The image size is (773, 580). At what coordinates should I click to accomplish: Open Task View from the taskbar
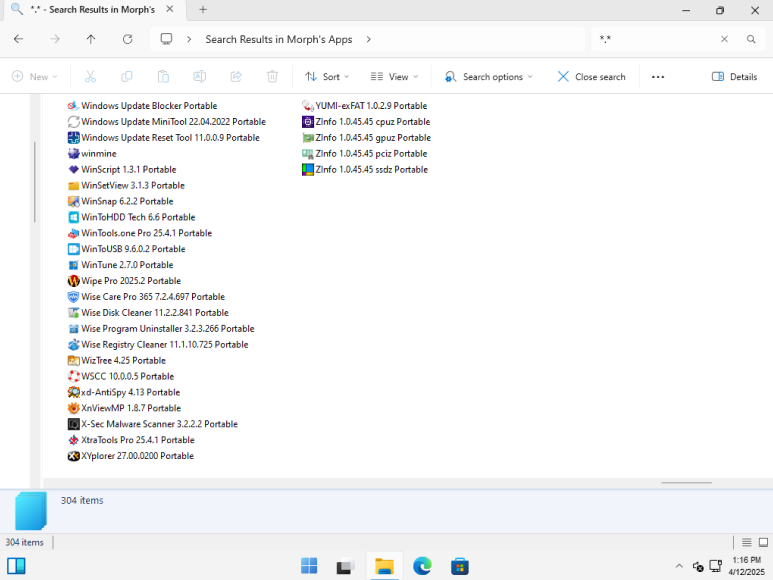pos(346,566)
